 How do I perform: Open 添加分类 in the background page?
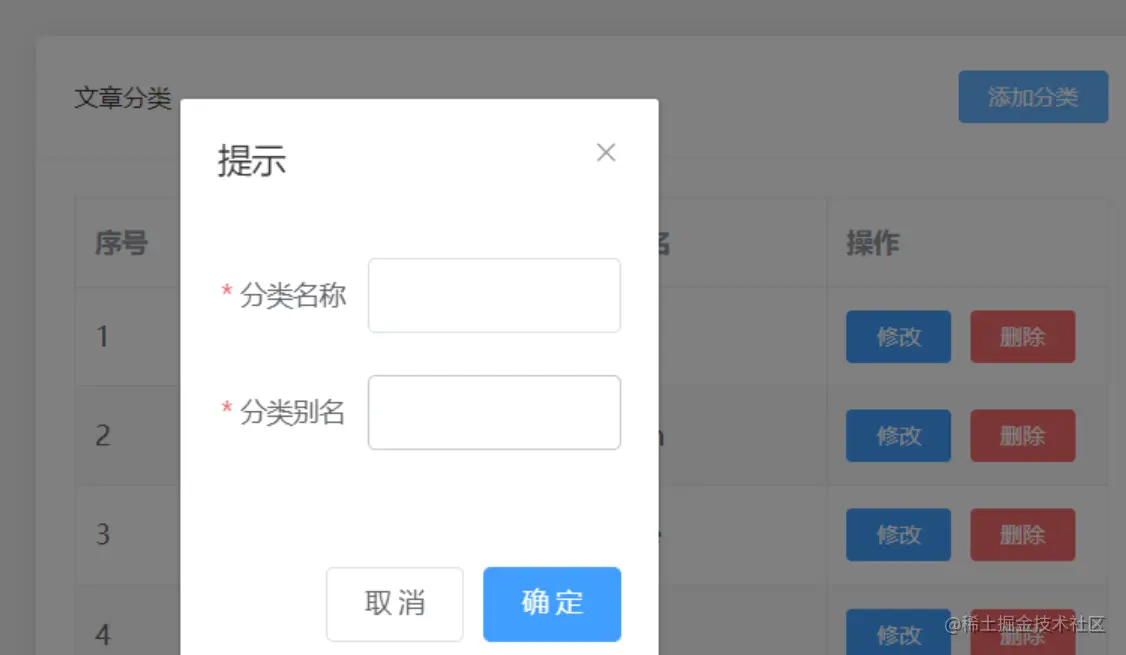[x=1033, y=97]
